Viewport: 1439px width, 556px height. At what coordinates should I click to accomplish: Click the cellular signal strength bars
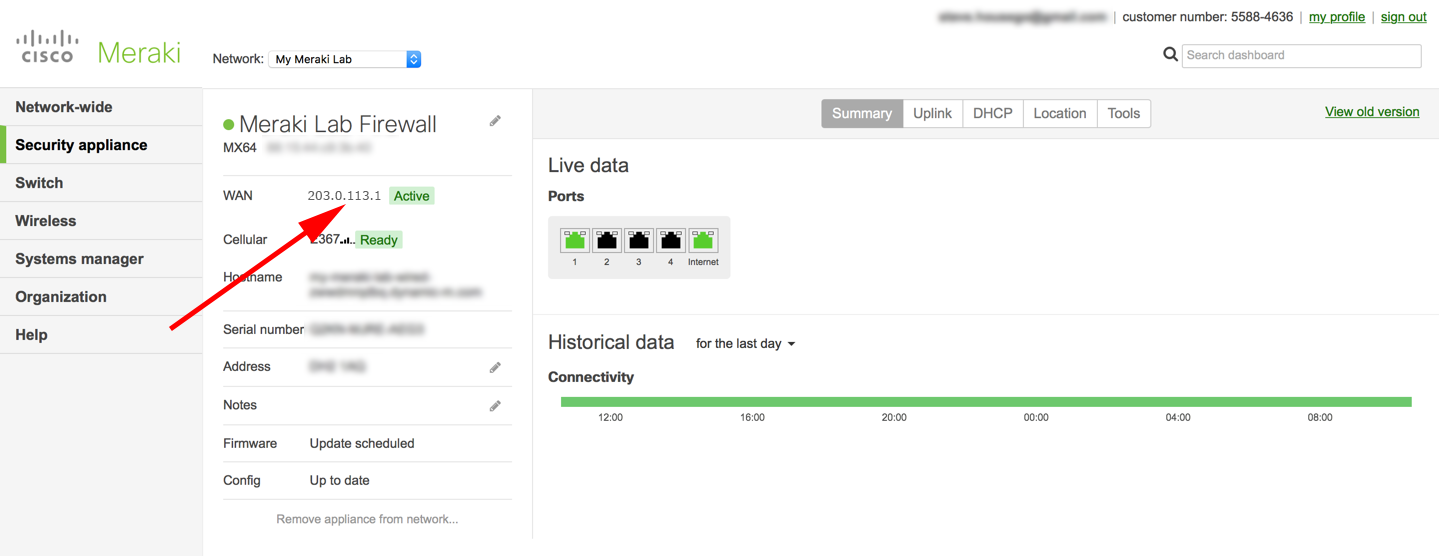pos(347,240)
